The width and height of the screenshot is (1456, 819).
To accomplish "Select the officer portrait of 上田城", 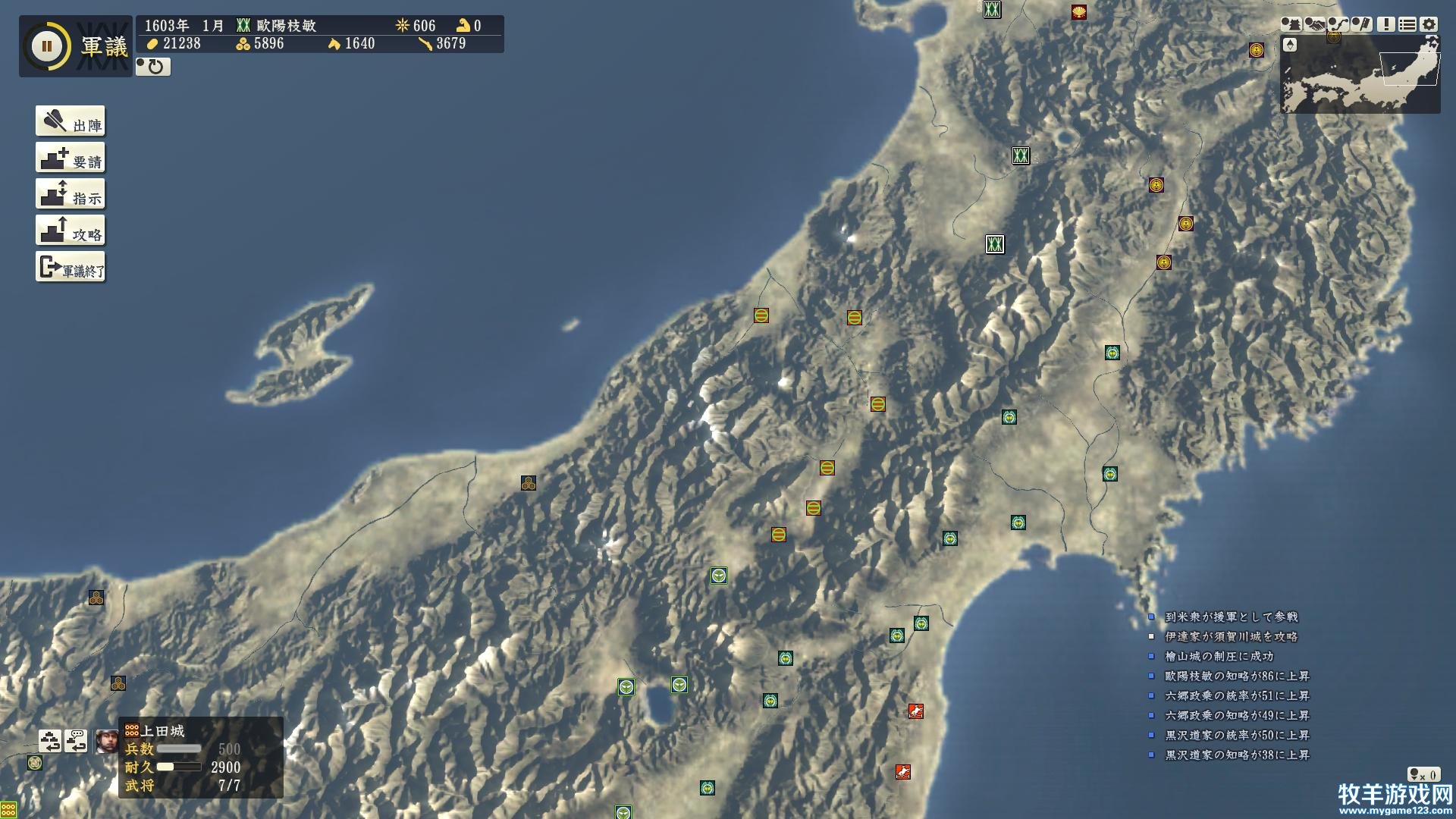I will pos(107,741).
